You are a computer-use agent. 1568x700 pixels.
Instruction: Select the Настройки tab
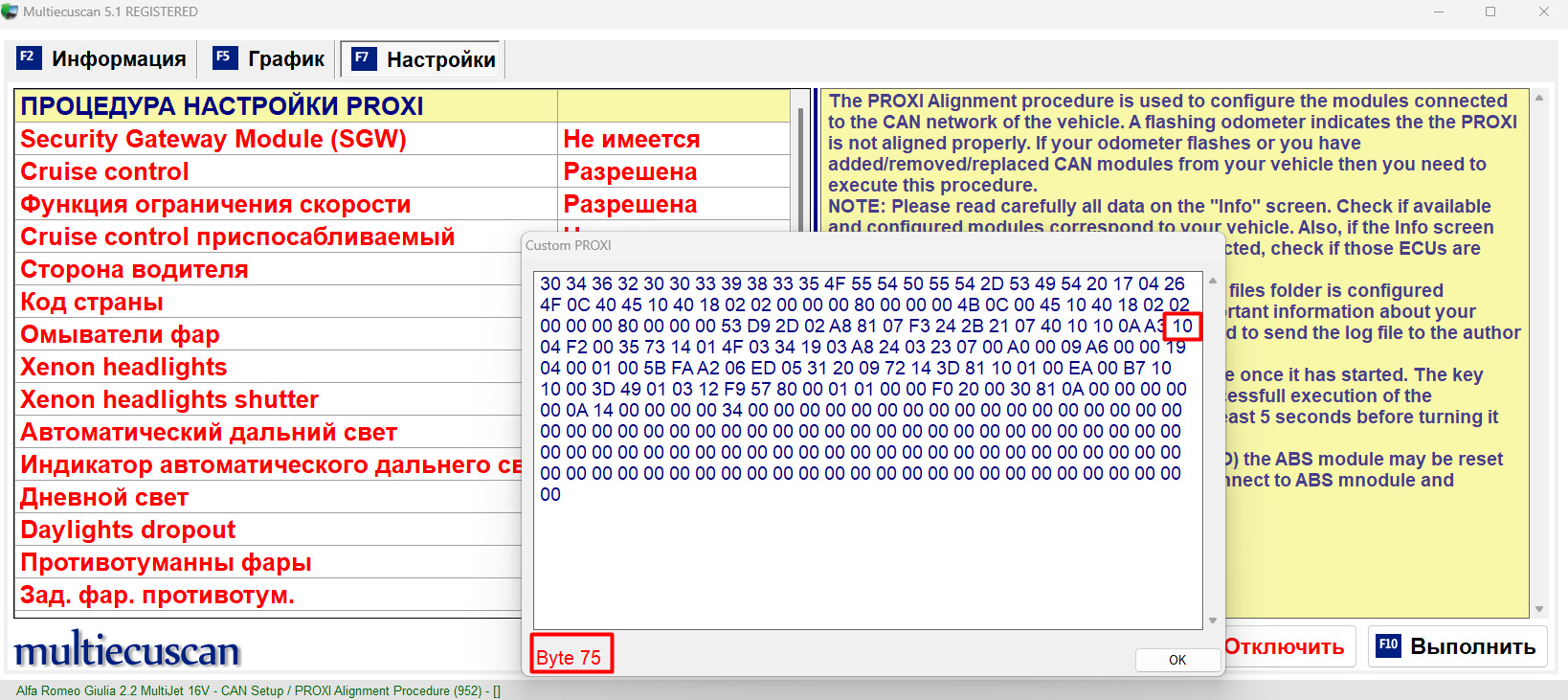pyautogui.click(x=422, y=59)
